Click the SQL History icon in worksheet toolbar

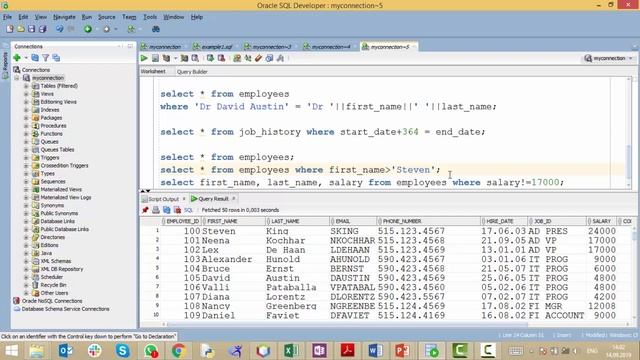[269, 58]
